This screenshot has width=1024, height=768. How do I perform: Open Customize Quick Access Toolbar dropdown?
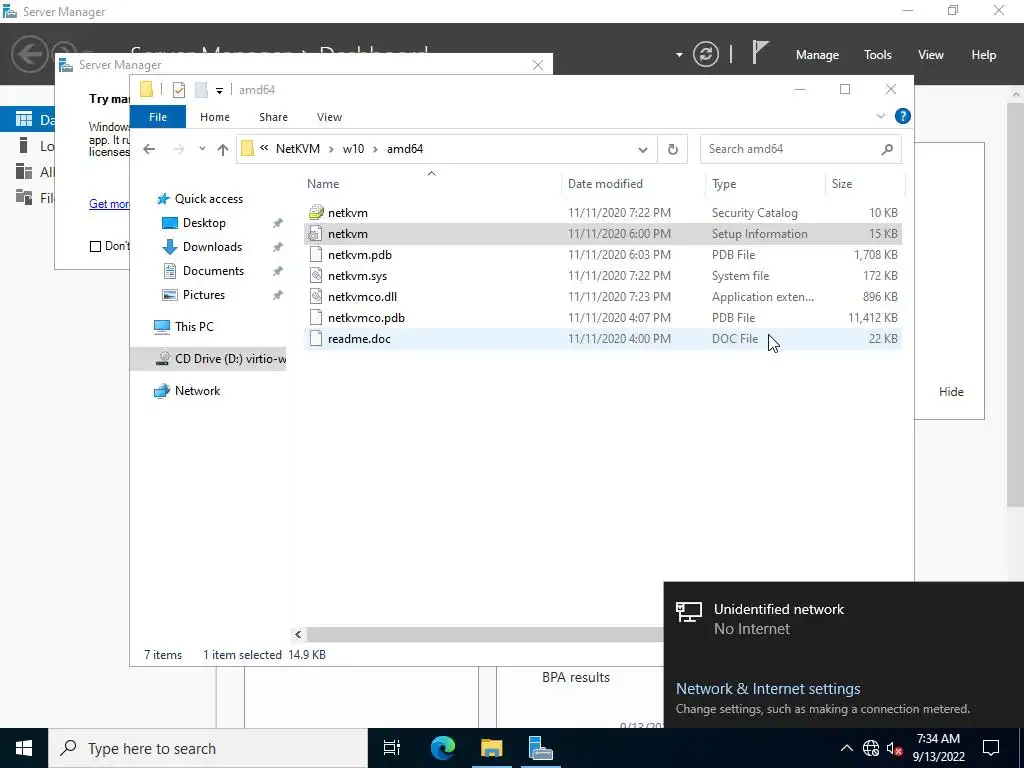click(x=219, y=91)
